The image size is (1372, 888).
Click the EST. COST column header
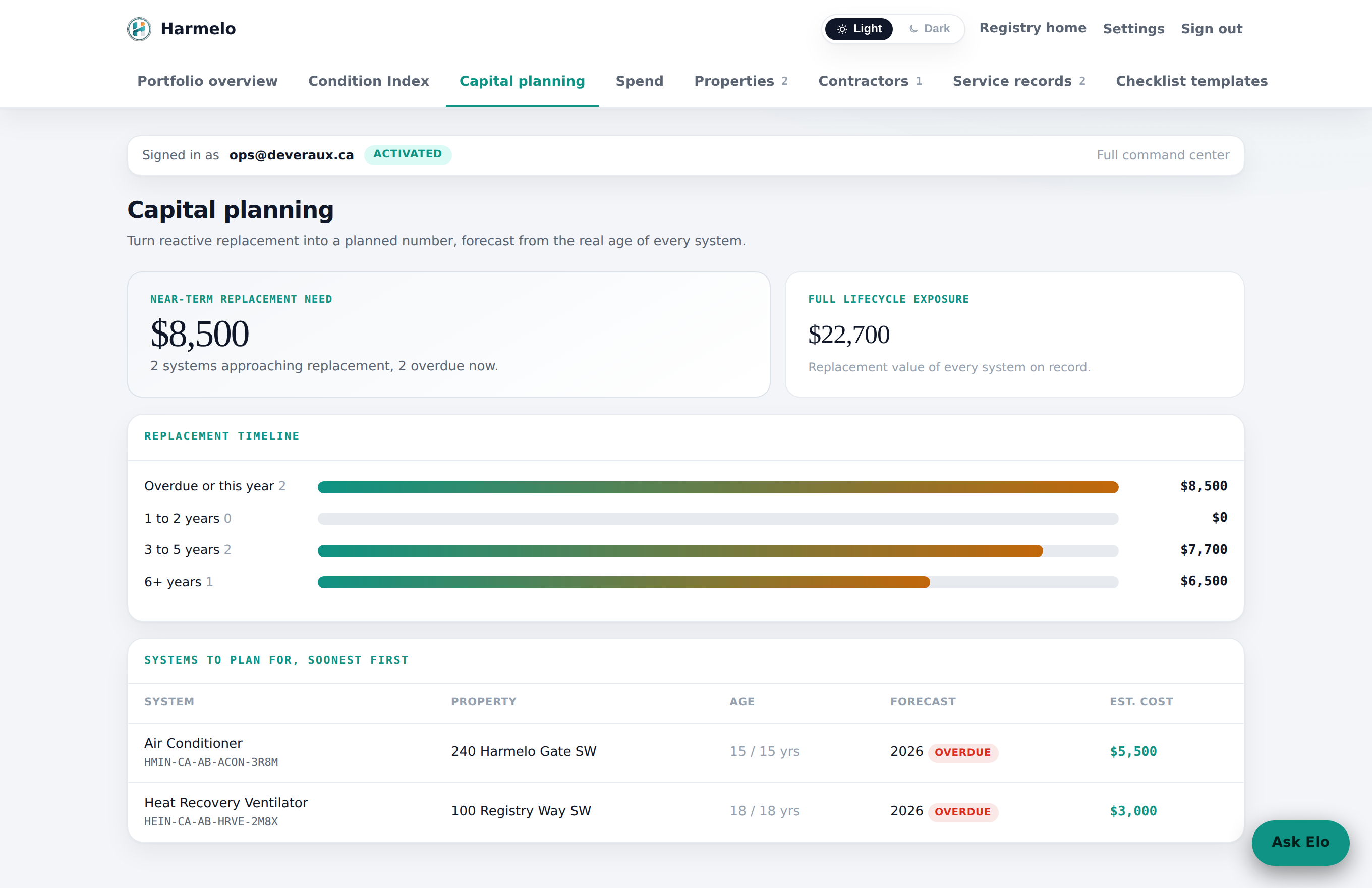(x=1141, y=702)
